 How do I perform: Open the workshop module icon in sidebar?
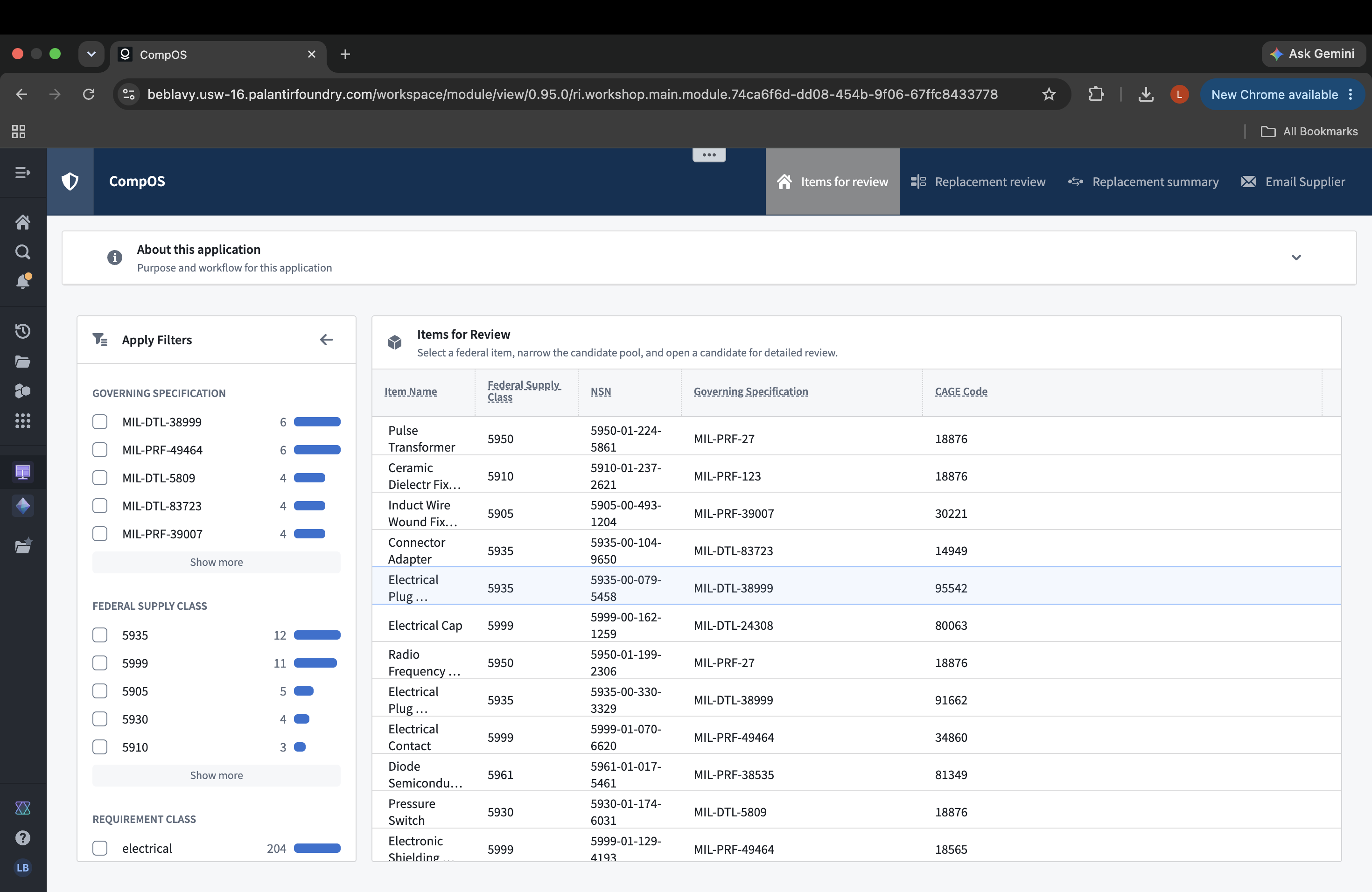pyautogui.click(x=22, y=473)
